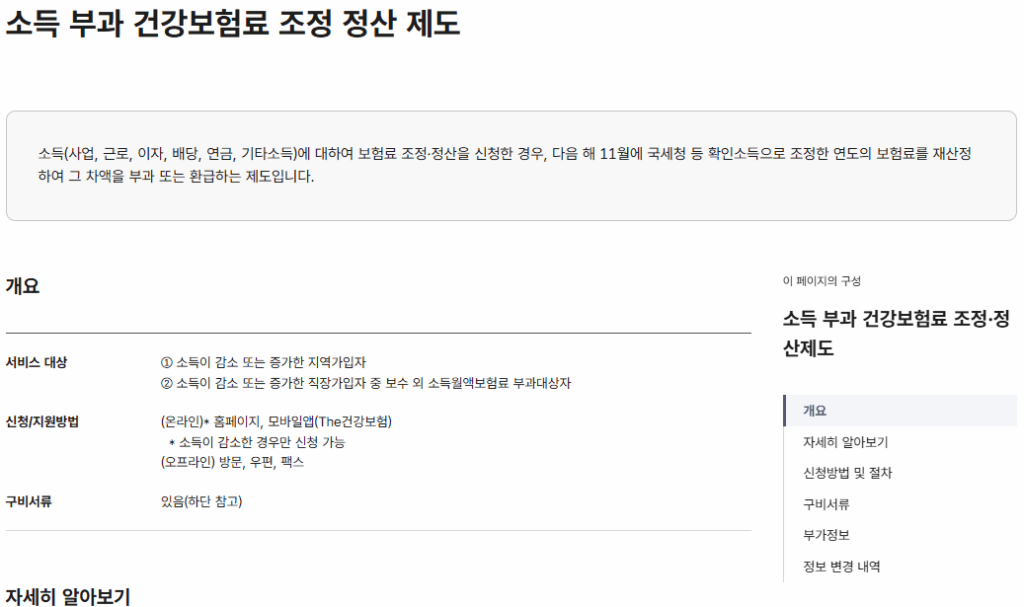The height and width of the screenshot is (607, 1024).
Task: Click the main page title heading
Action: 233,24
